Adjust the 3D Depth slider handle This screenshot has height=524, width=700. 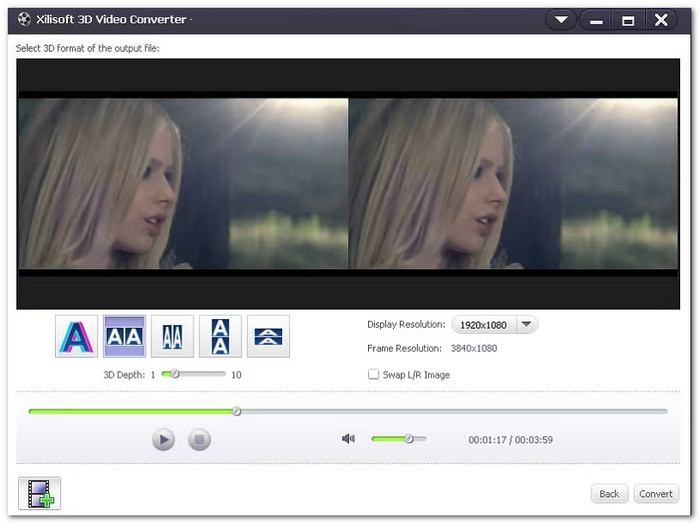point(175,374)
